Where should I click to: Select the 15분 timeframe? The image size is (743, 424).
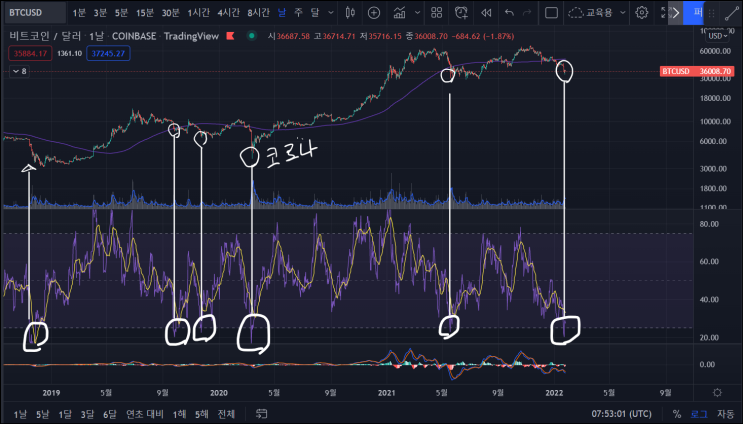[145, 13]
